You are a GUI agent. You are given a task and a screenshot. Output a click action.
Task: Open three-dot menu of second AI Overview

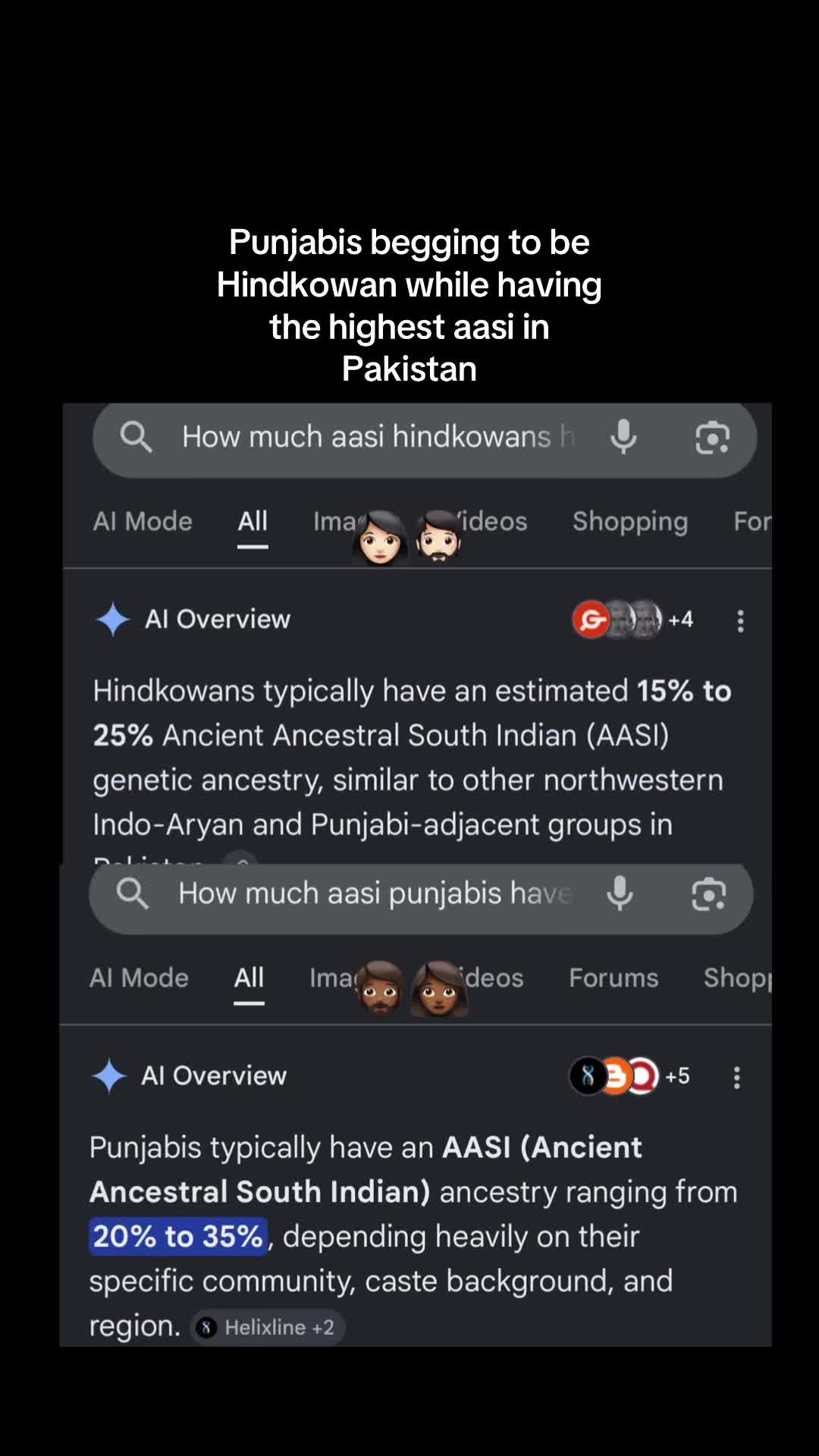(736, 1077)
